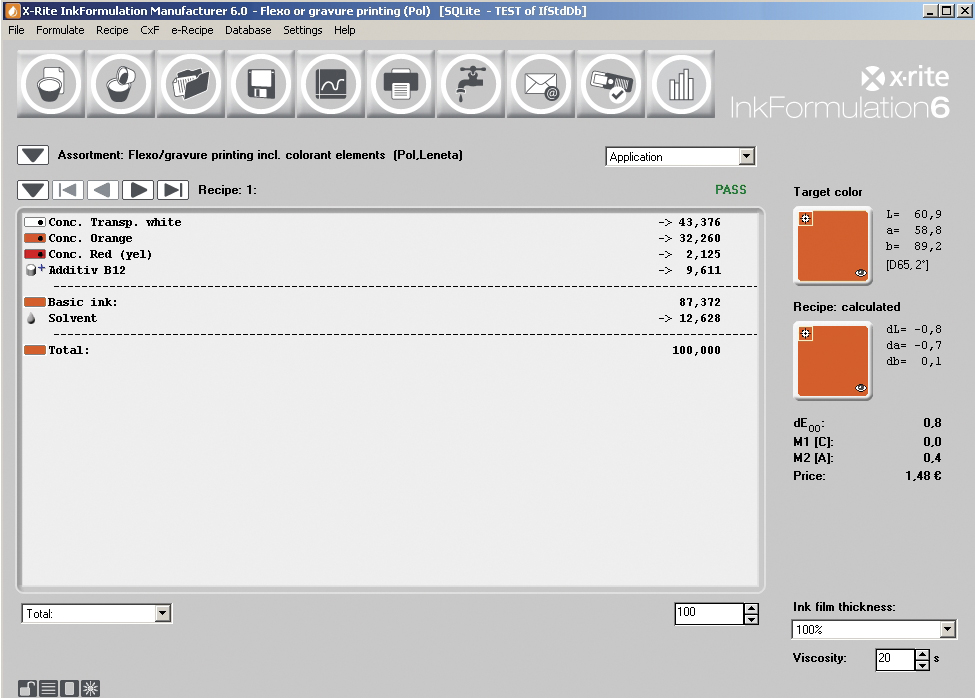Open the Database menu
This screenshot has height=698, width=975.
point(248,30)
